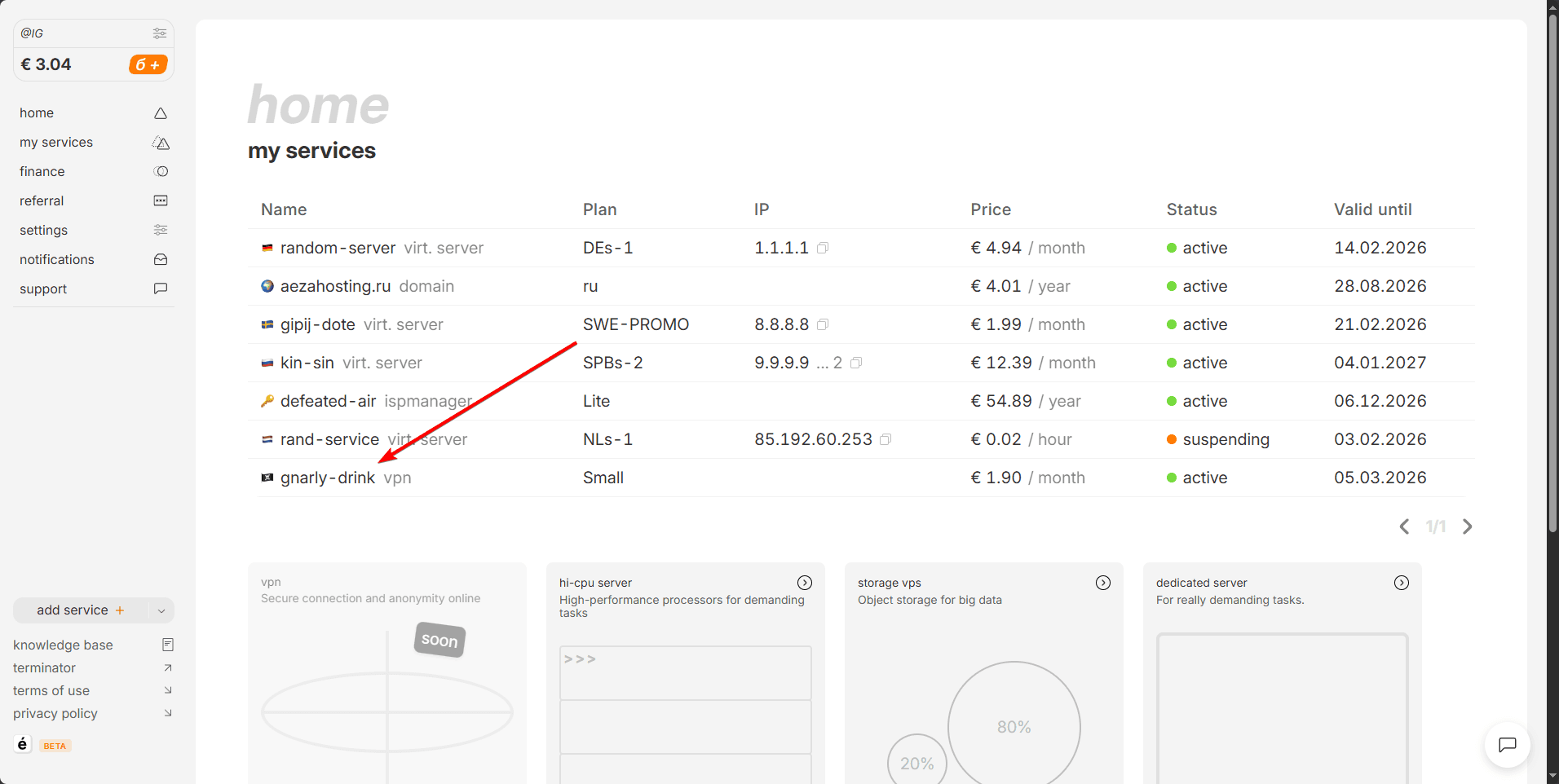Open the hi-cpu server card arrow

click(x=804, y=583)
